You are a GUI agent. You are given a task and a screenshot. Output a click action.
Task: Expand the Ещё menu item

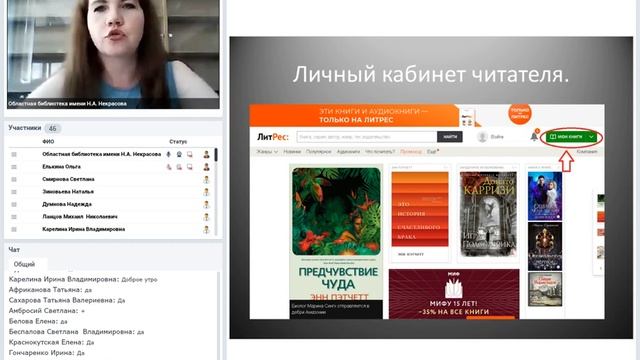[x=433, y=151]
